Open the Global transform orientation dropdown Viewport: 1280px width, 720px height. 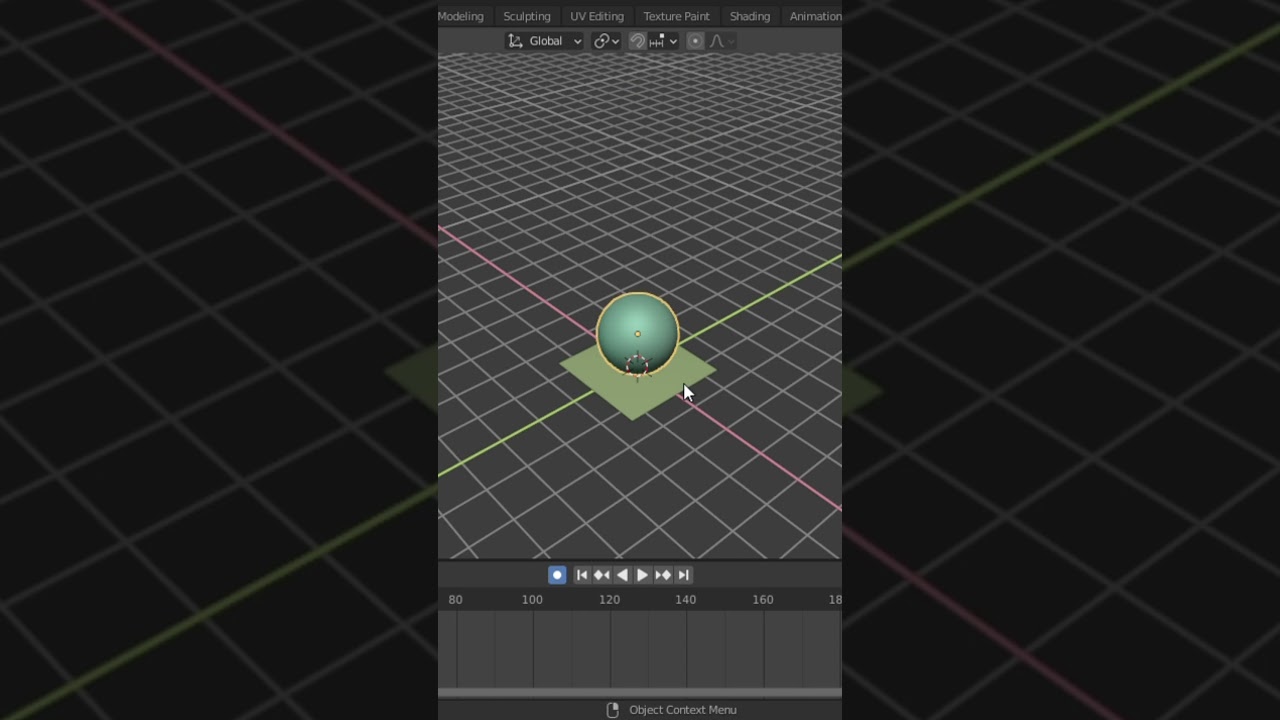click(545, 41)
